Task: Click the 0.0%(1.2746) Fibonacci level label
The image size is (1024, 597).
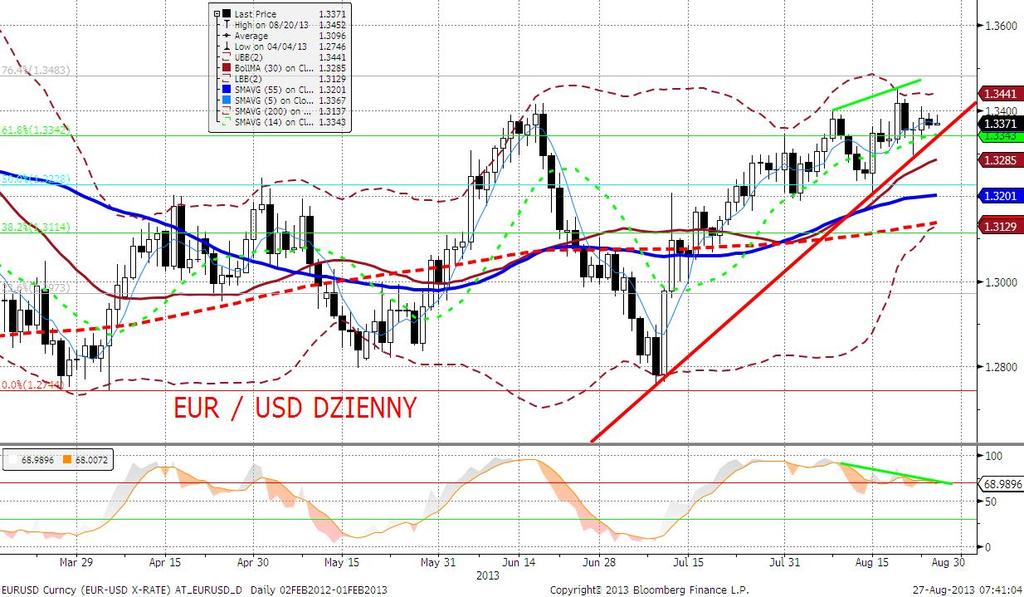Action: (x=33, y=385)
